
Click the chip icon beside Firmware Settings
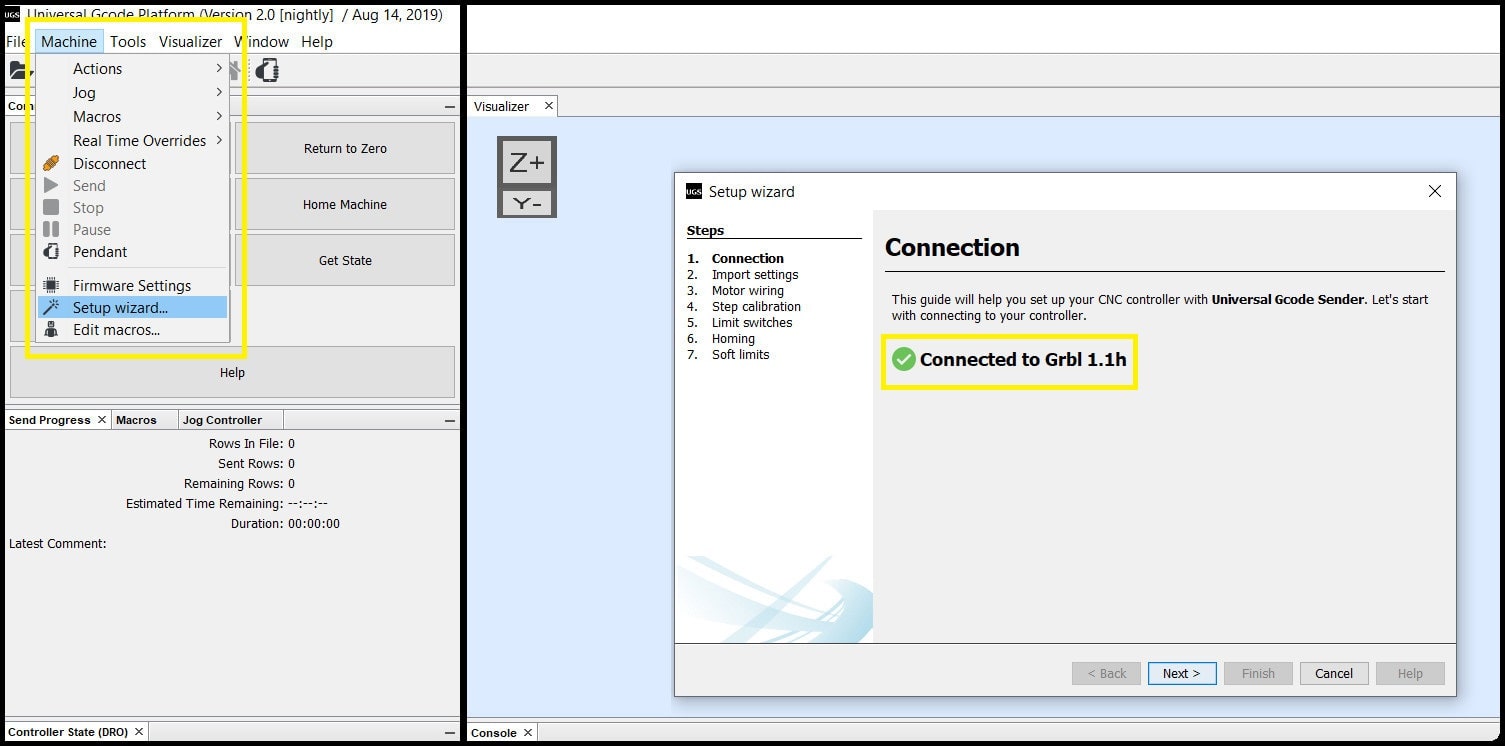pyautogui.click(x=51, y=286)
